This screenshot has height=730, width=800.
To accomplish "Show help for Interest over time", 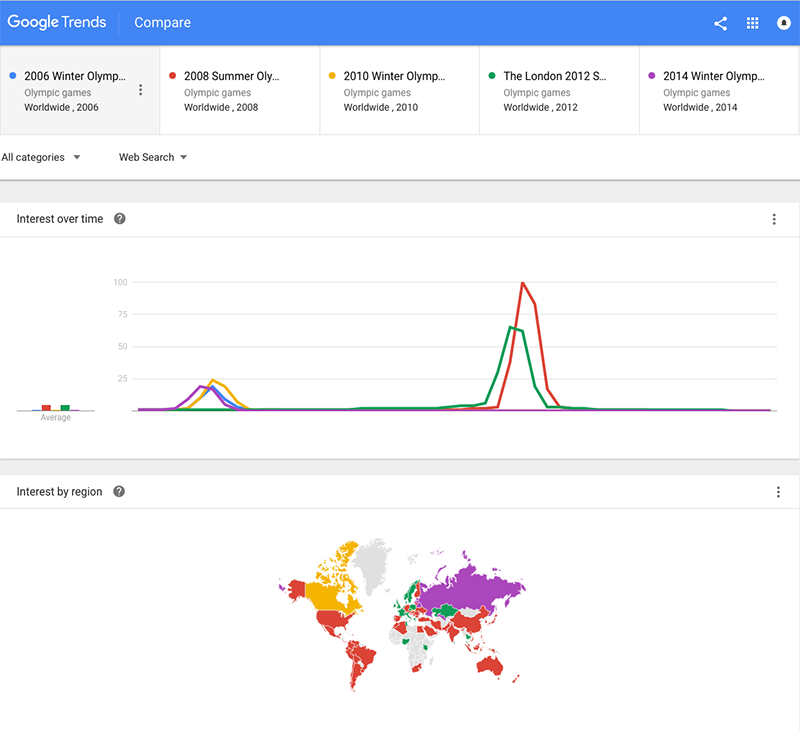I will click(x=120, y=219).
